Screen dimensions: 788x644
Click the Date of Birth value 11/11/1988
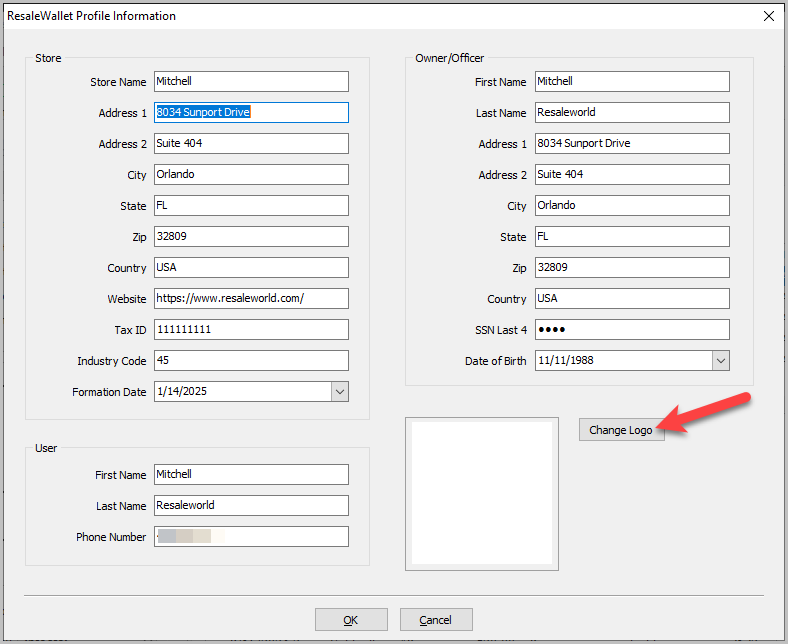(x=565, y=360)
